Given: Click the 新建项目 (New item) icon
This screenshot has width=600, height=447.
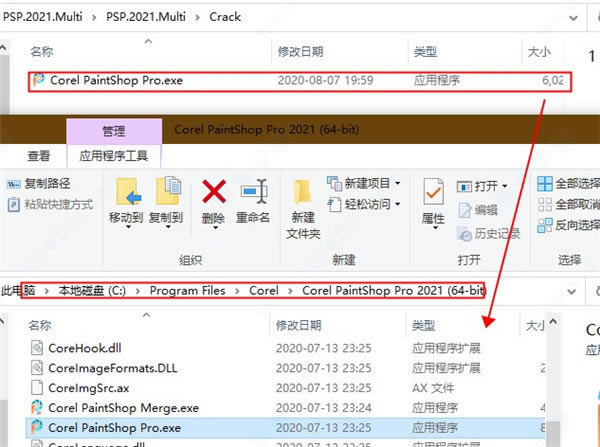Looking at the screenshot, I should pyautogui.click(x=334, y=183).
